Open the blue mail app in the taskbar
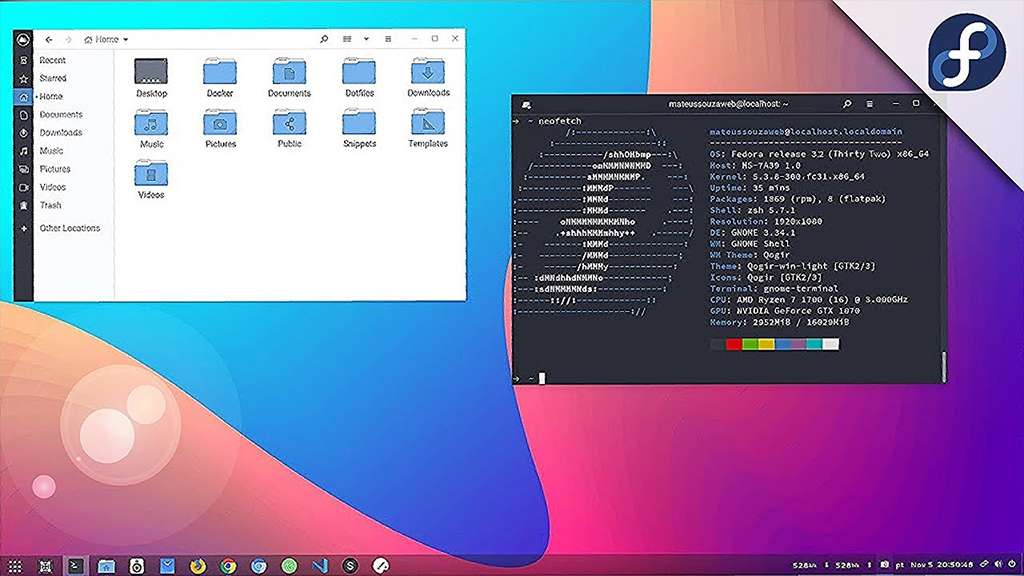Image resolution: width=1024 pixels, height=576 pixels. (167, 566)
